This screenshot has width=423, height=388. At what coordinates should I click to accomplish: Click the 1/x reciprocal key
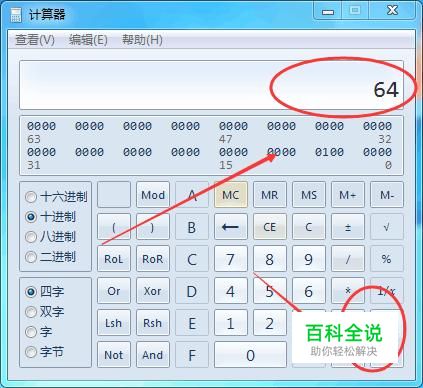(x=387, y=291)
